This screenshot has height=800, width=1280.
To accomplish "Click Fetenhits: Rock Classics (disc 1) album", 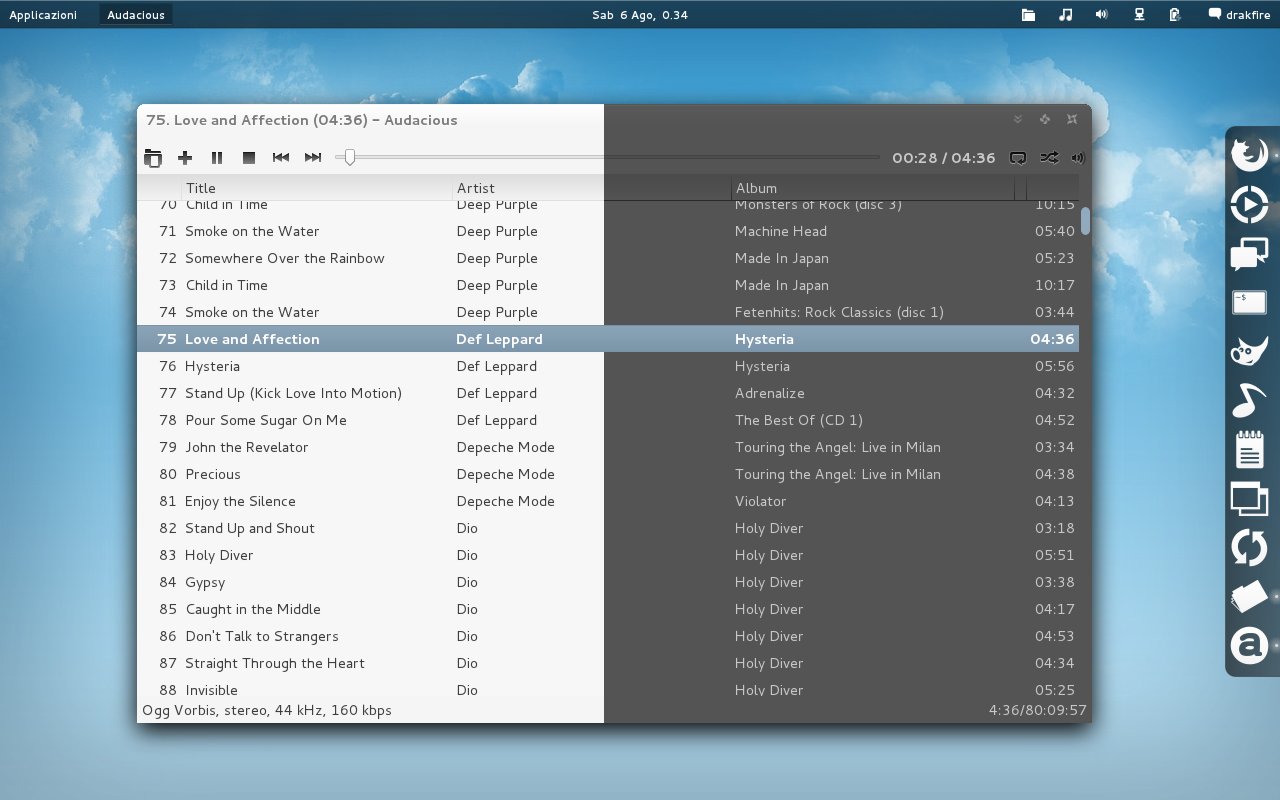I will (x=839, y=312).
